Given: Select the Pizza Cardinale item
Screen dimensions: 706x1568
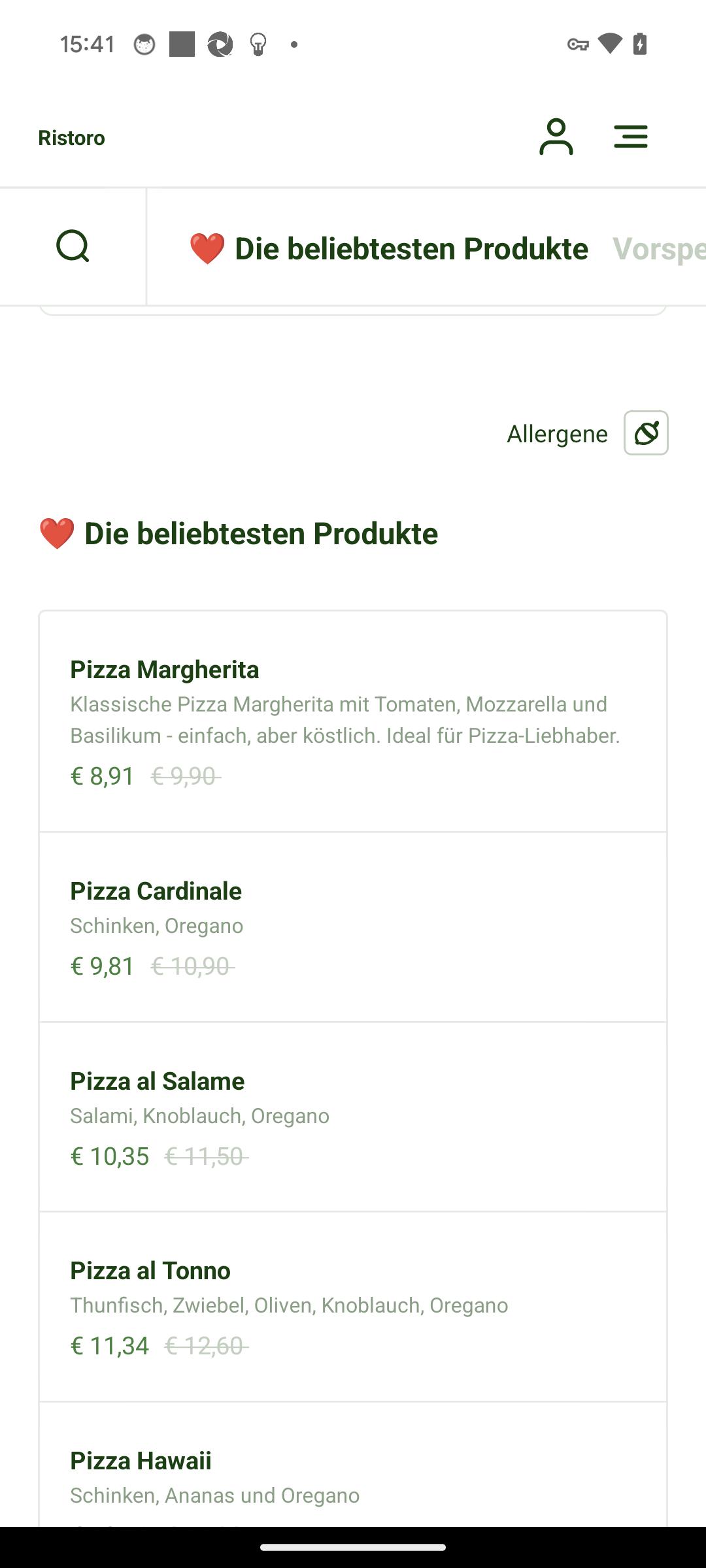Looking at the screenshot, I should point(353,927).
